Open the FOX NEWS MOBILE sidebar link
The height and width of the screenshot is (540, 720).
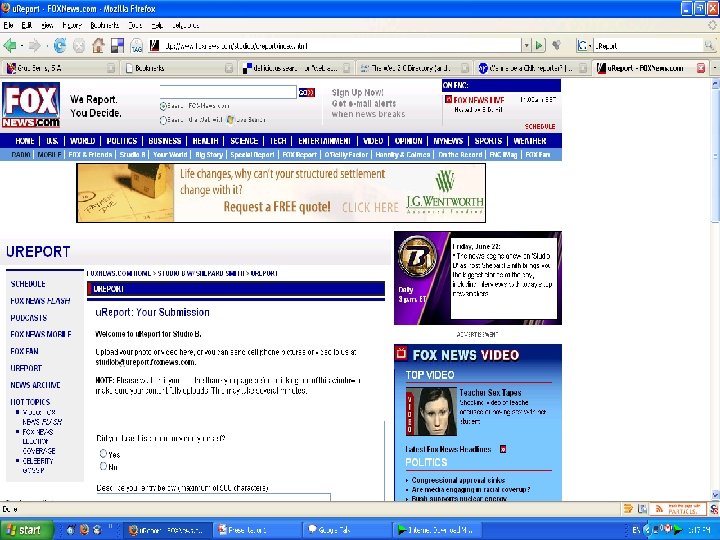(41, 334)
